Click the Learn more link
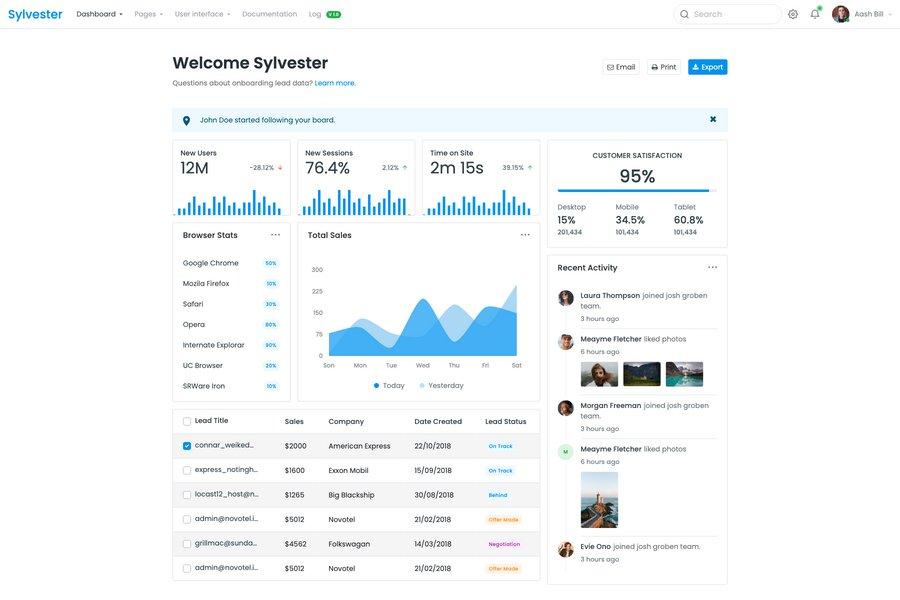This screenshot has height=600, width=900. 334,80
